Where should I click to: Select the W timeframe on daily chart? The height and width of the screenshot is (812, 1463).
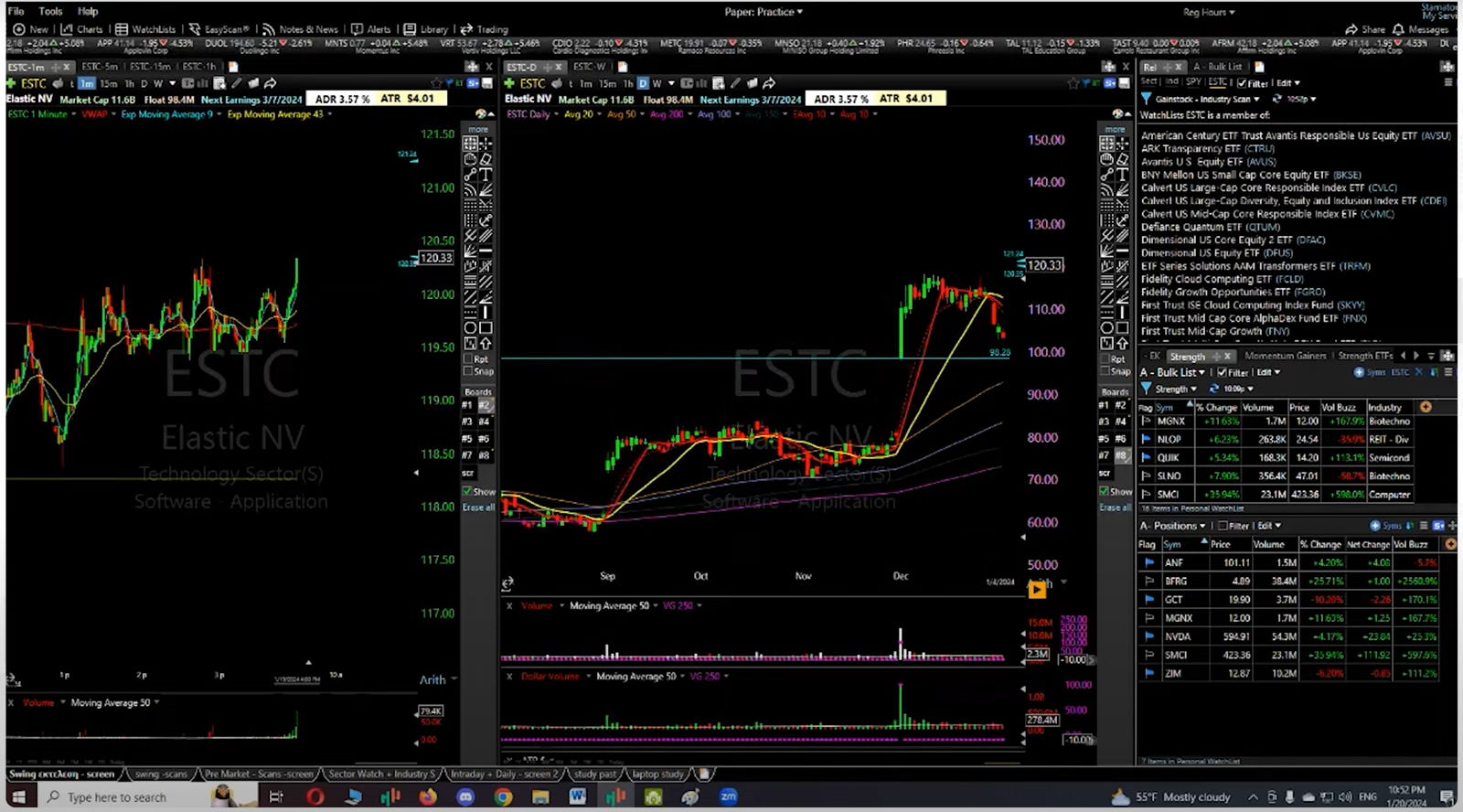[x=657, y=83]
